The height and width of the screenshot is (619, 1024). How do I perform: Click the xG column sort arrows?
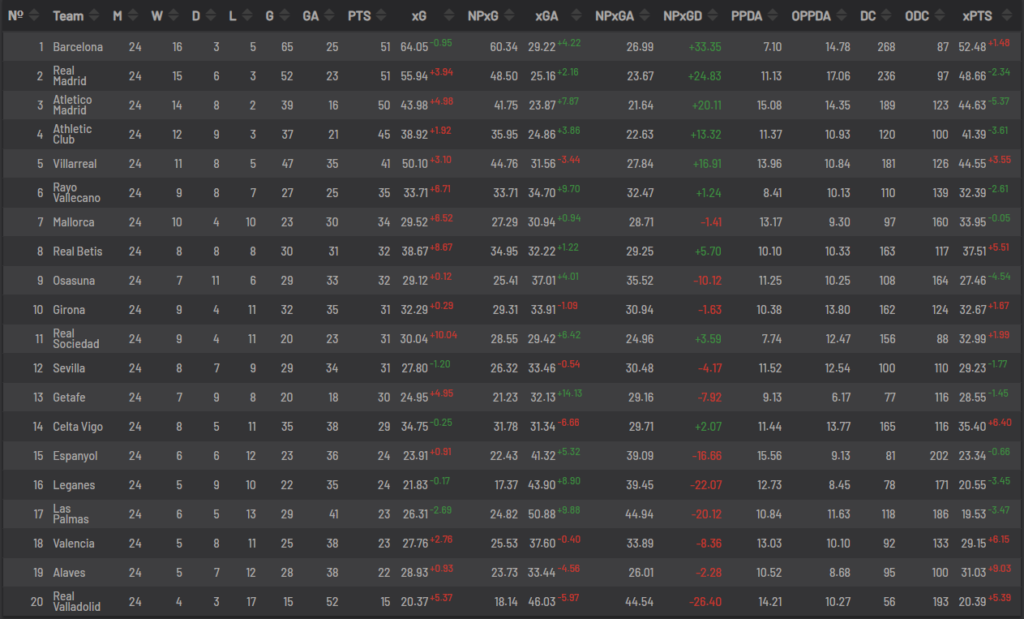[449, 16]
